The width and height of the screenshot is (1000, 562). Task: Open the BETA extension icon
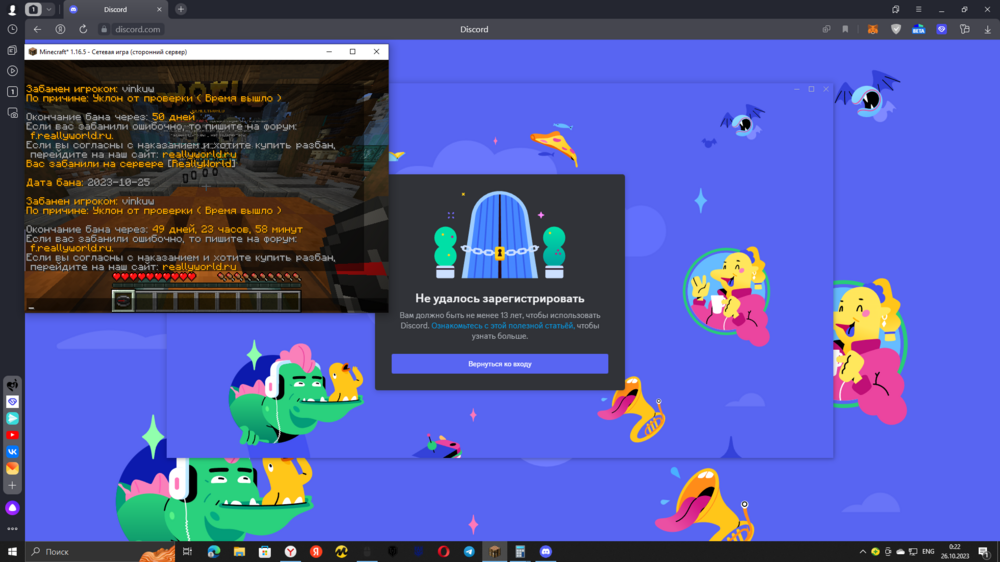pyautogui.click(x=918, y=29)
